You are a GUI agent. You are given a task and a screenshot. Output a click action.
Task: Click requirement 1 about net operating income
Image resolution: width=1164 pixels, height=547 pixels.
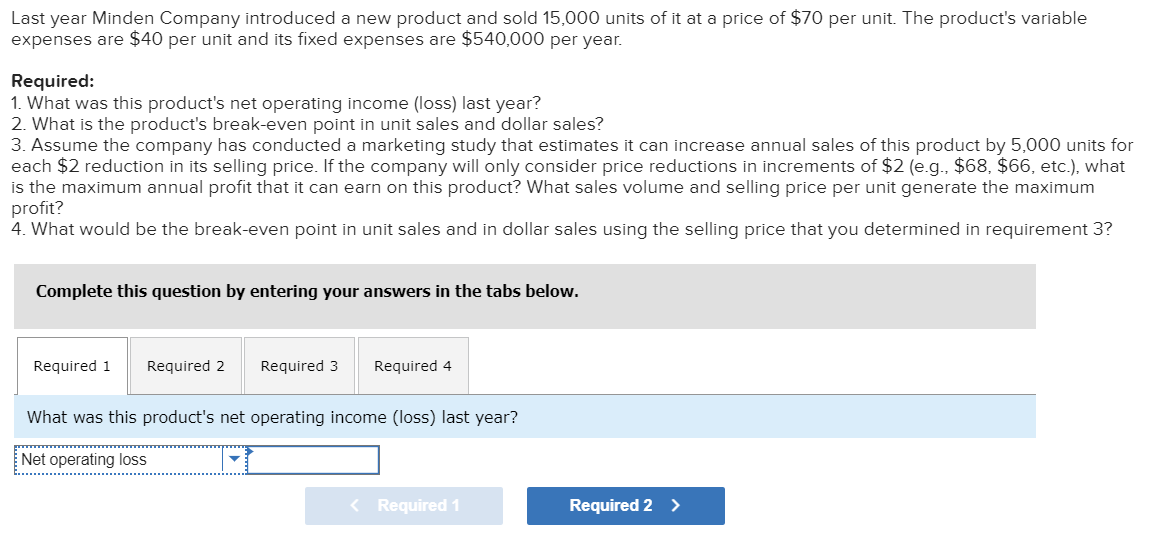point(276,103)
